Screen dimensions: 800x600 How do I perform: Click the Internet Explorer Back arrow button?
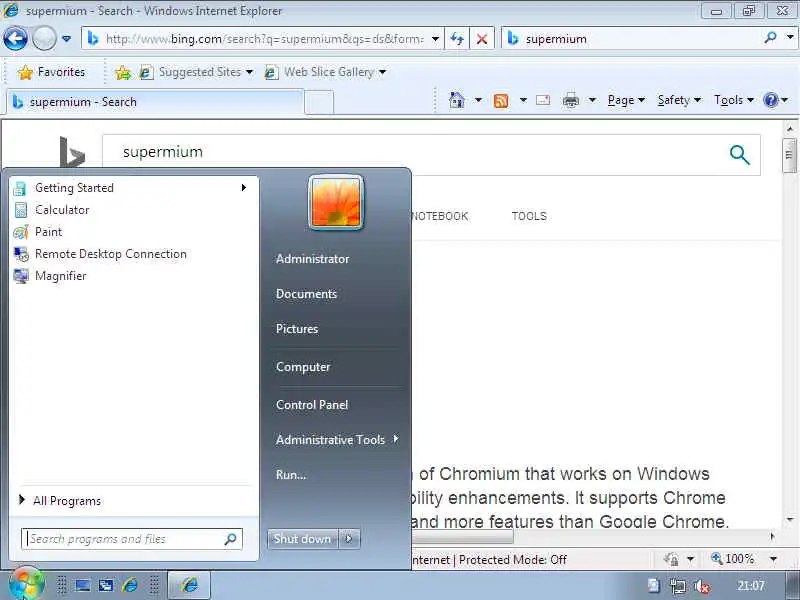tap(15, 39)
